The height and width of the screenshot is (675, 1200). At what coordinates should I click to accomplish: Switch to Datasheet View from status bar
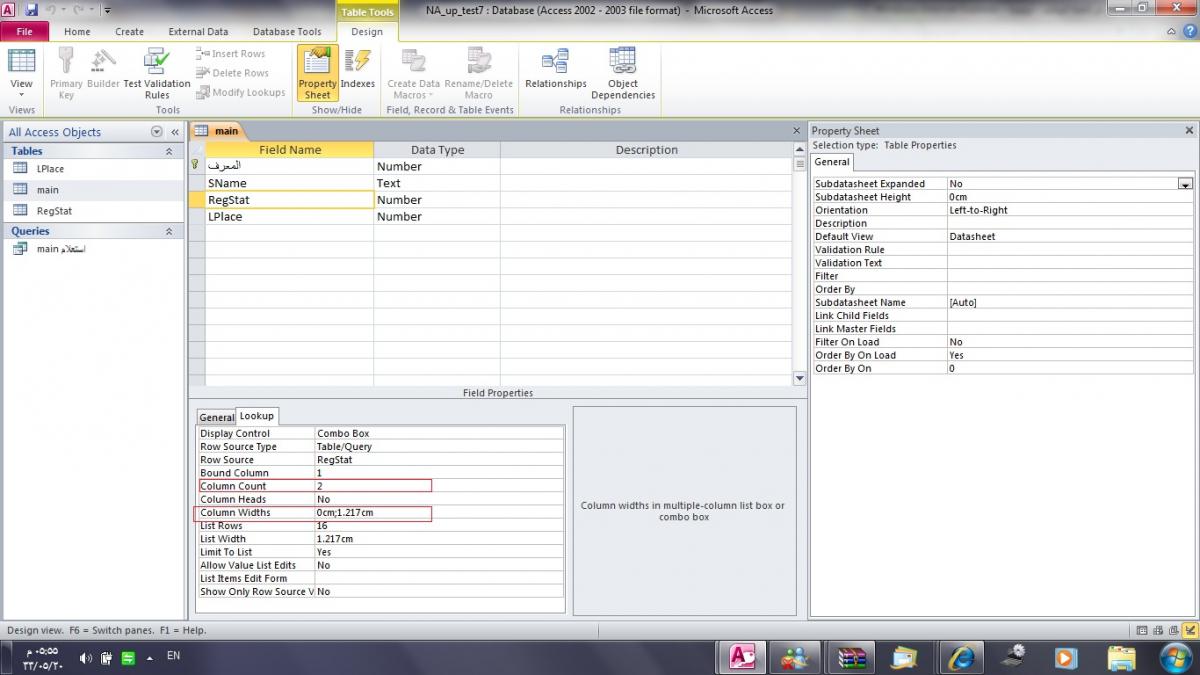pyautogui.click(x=1142, y=630)
